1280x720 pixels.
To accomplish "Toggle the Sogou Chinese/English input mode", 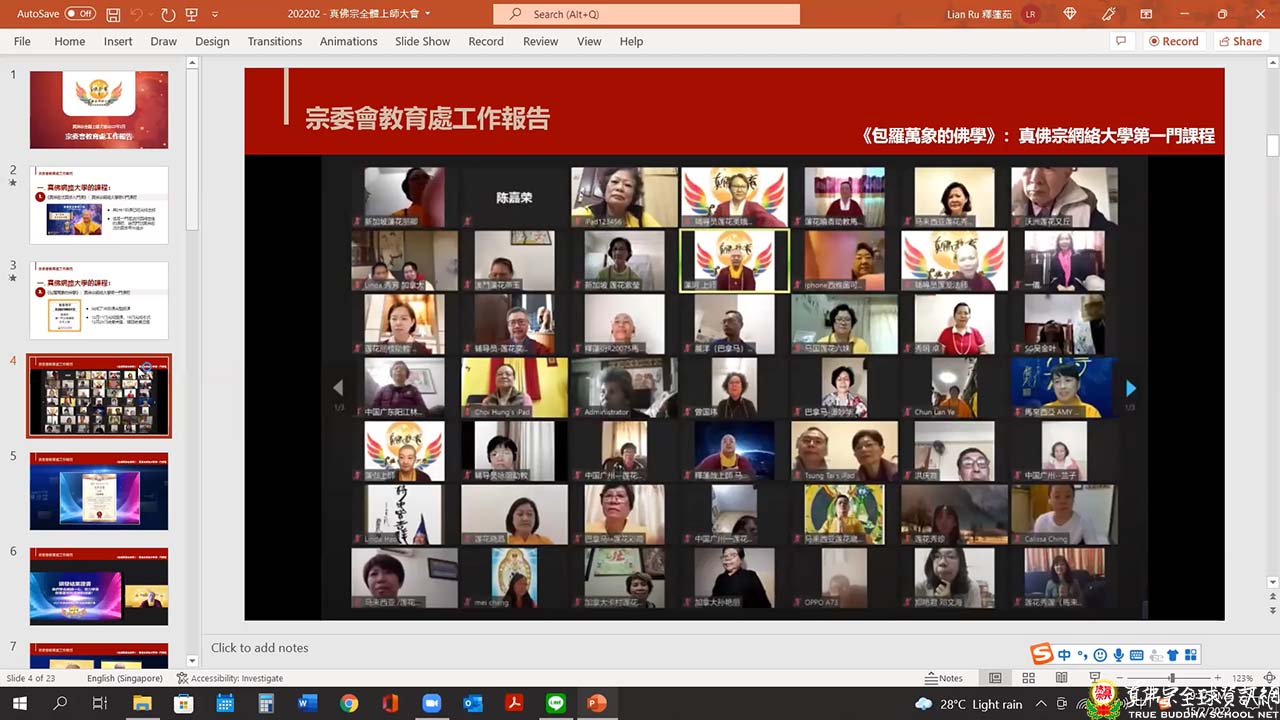I will tap(1064, 655).
